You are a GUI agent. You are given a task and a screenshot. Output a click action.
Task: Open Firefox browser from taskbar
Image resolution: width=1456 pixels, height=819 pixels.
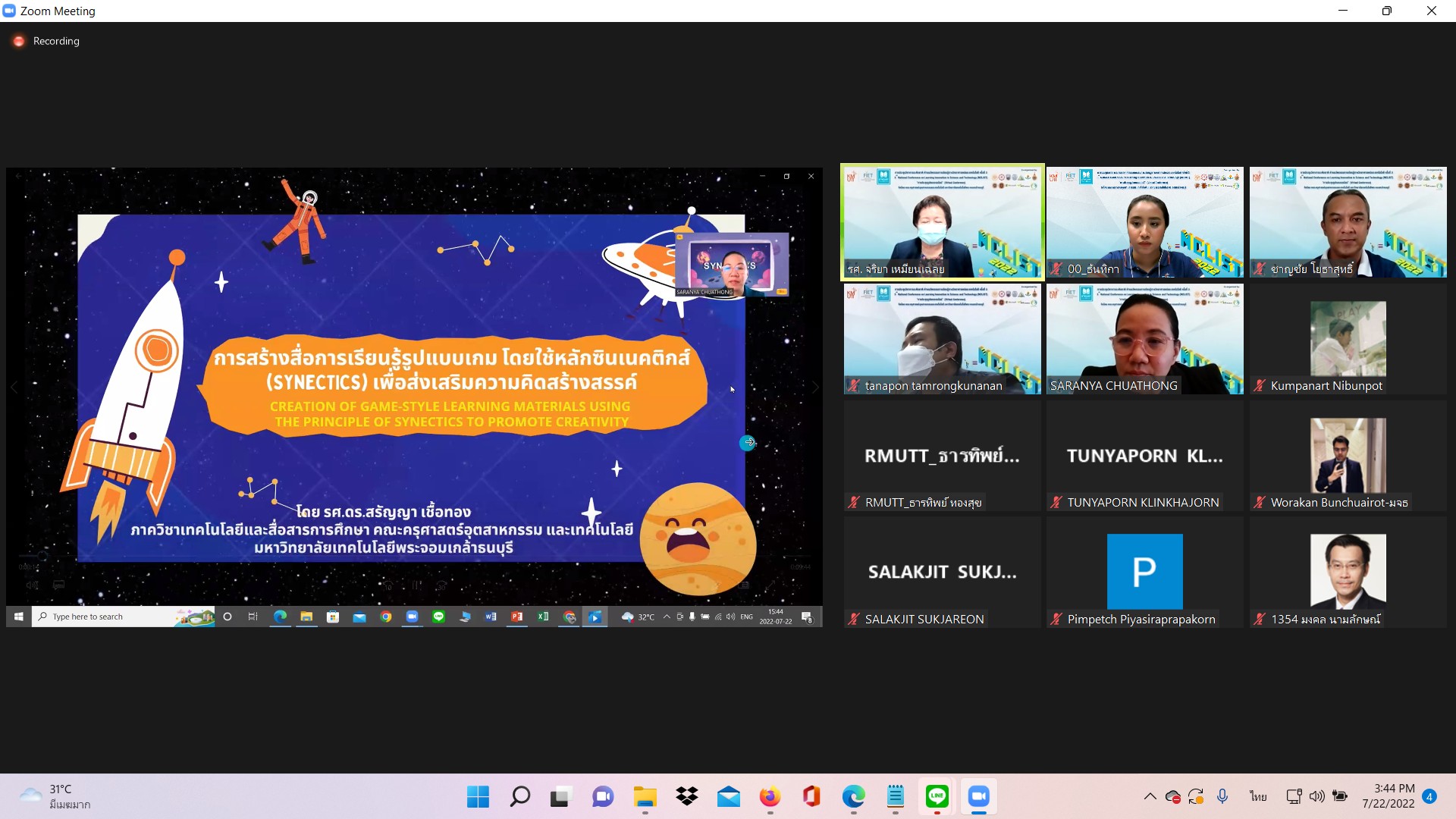click(x=770, y=797)
